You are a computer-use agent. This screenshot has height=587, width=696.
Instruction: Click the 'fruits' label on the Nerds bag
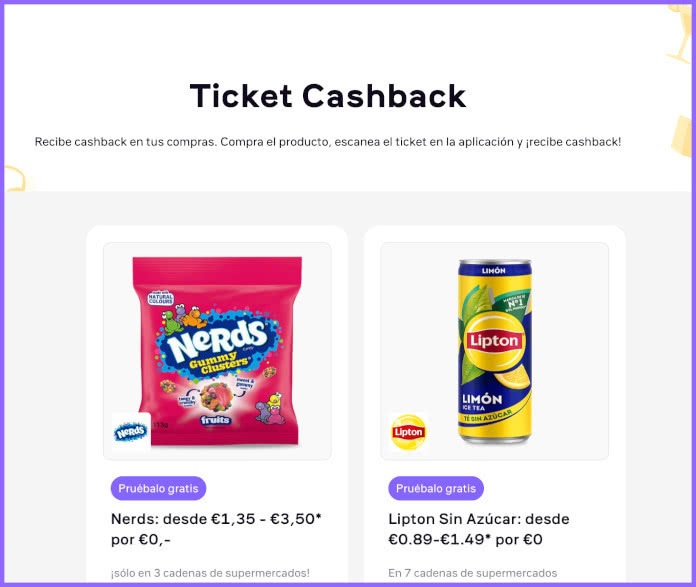(215, 420)
